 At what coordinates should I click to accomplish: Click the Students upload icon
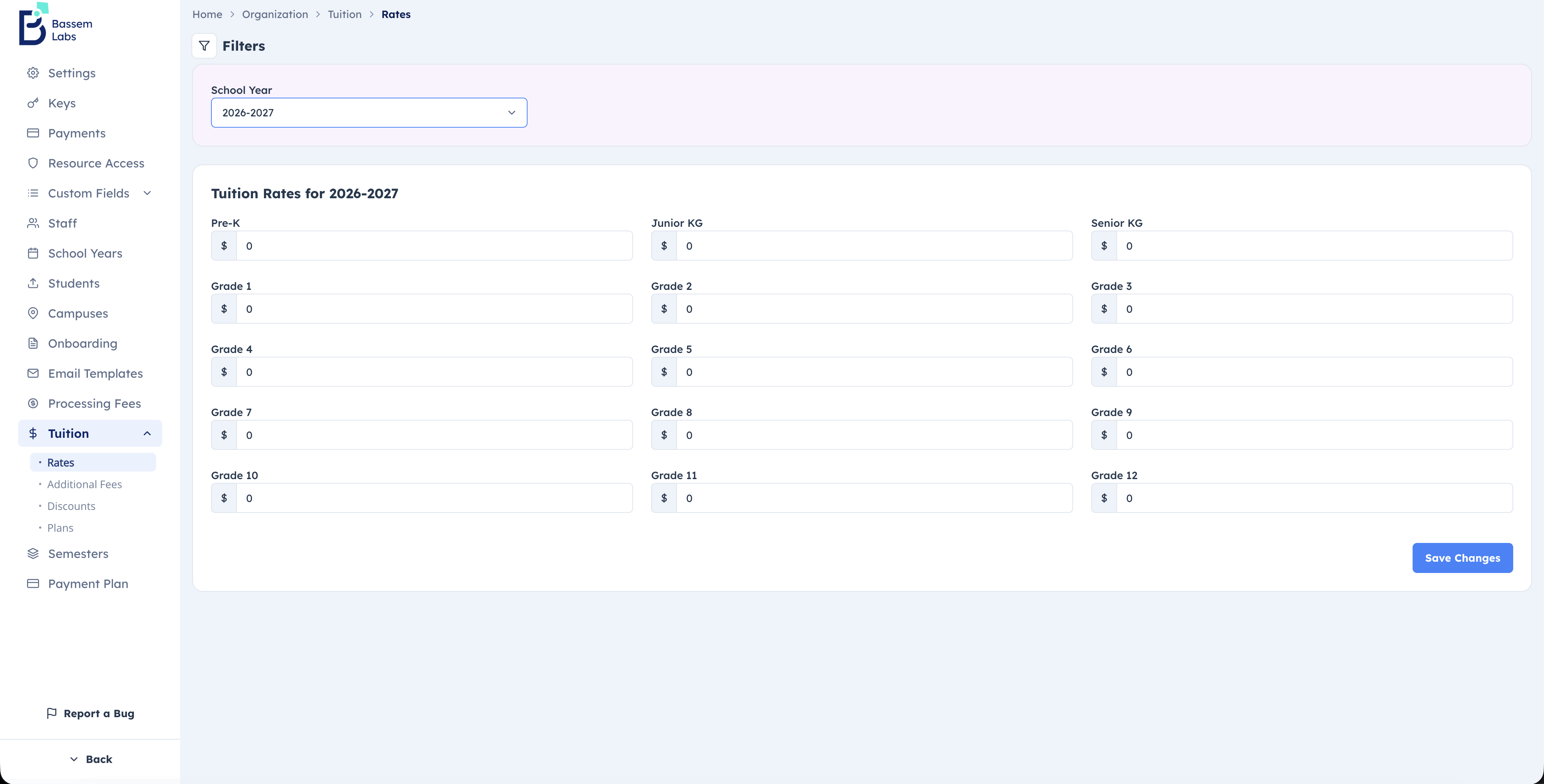(33, 283)
